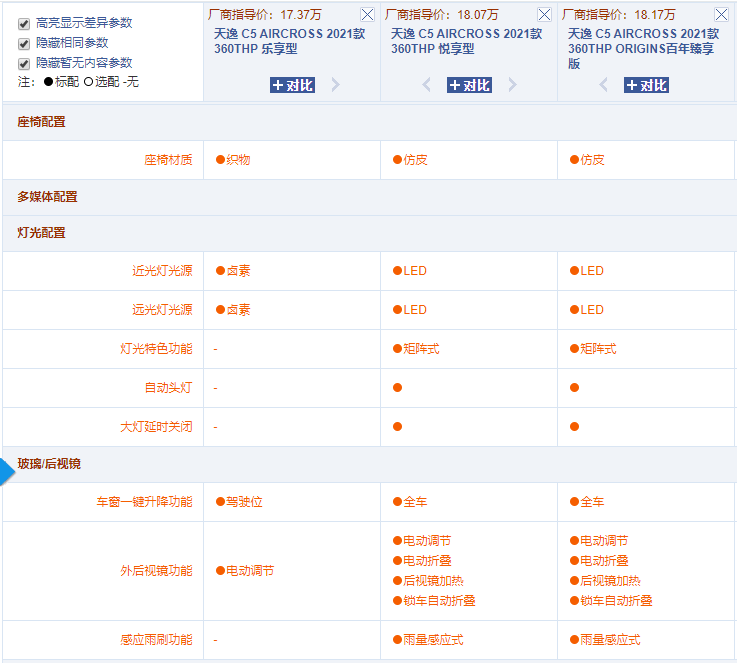The height and width of the screenshot is (663, 737).
Task: Select the 灯光配置 section header
Action: coord(41,233)
